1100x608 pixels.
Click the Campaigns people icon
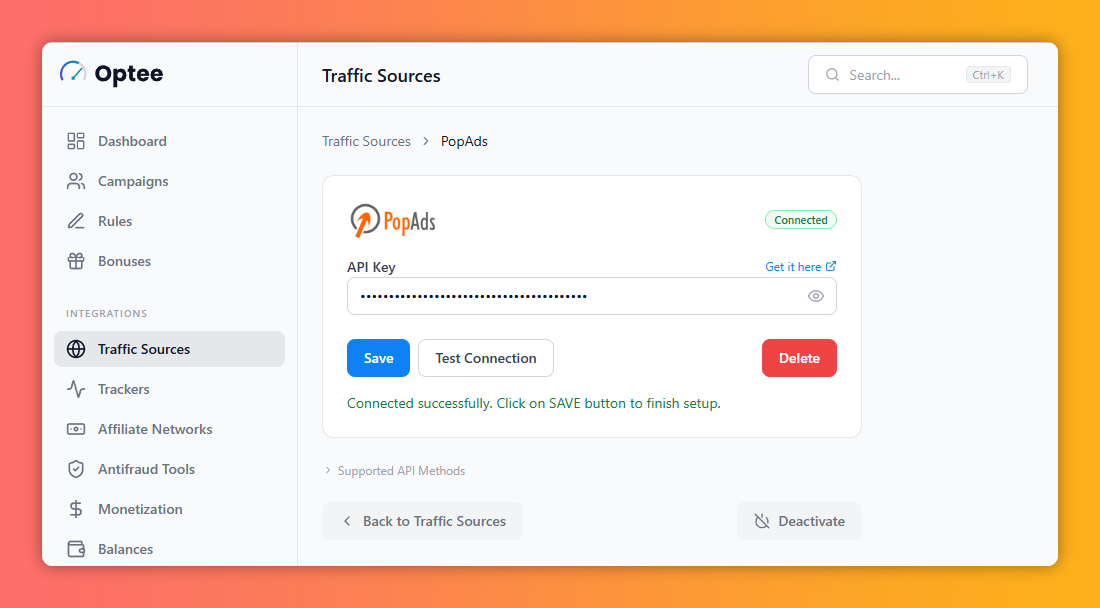76,181
